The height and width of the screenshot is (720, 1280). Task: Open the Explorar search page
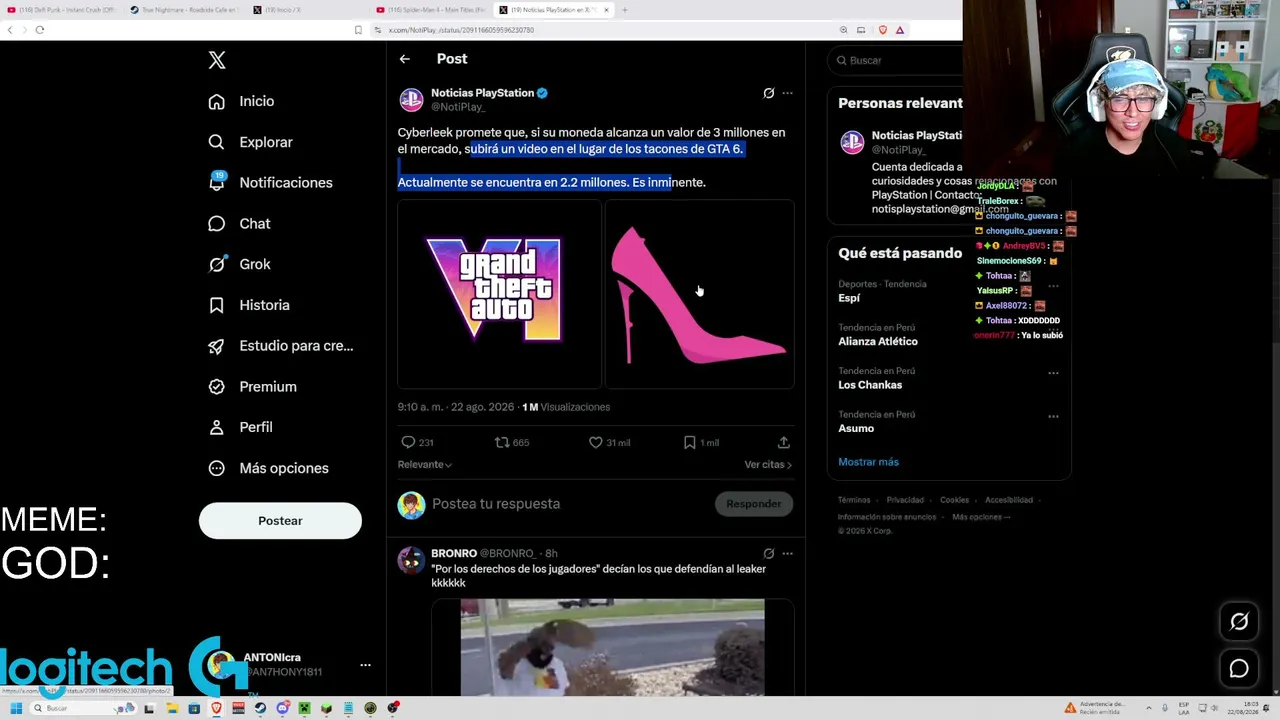(x=250, y=142)
